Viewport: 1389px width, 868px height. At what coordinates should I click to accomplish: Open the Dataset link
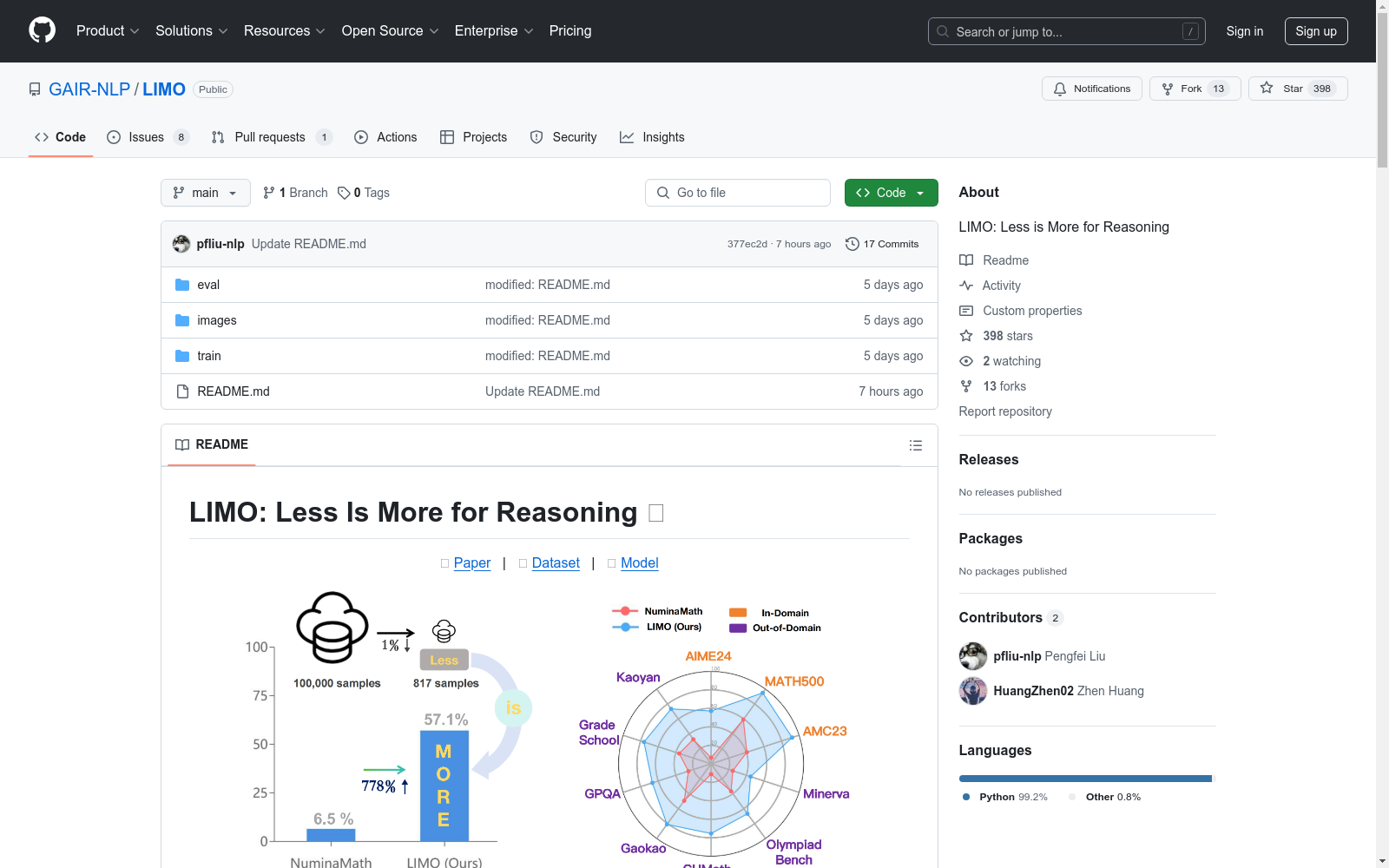(x=556, y=563)
